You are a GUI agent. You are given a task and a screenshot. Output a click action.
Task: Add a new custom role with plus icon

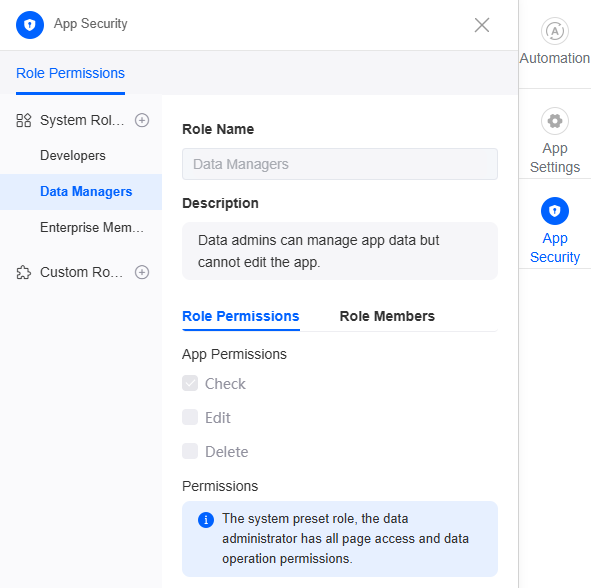[x=142, y=272]
